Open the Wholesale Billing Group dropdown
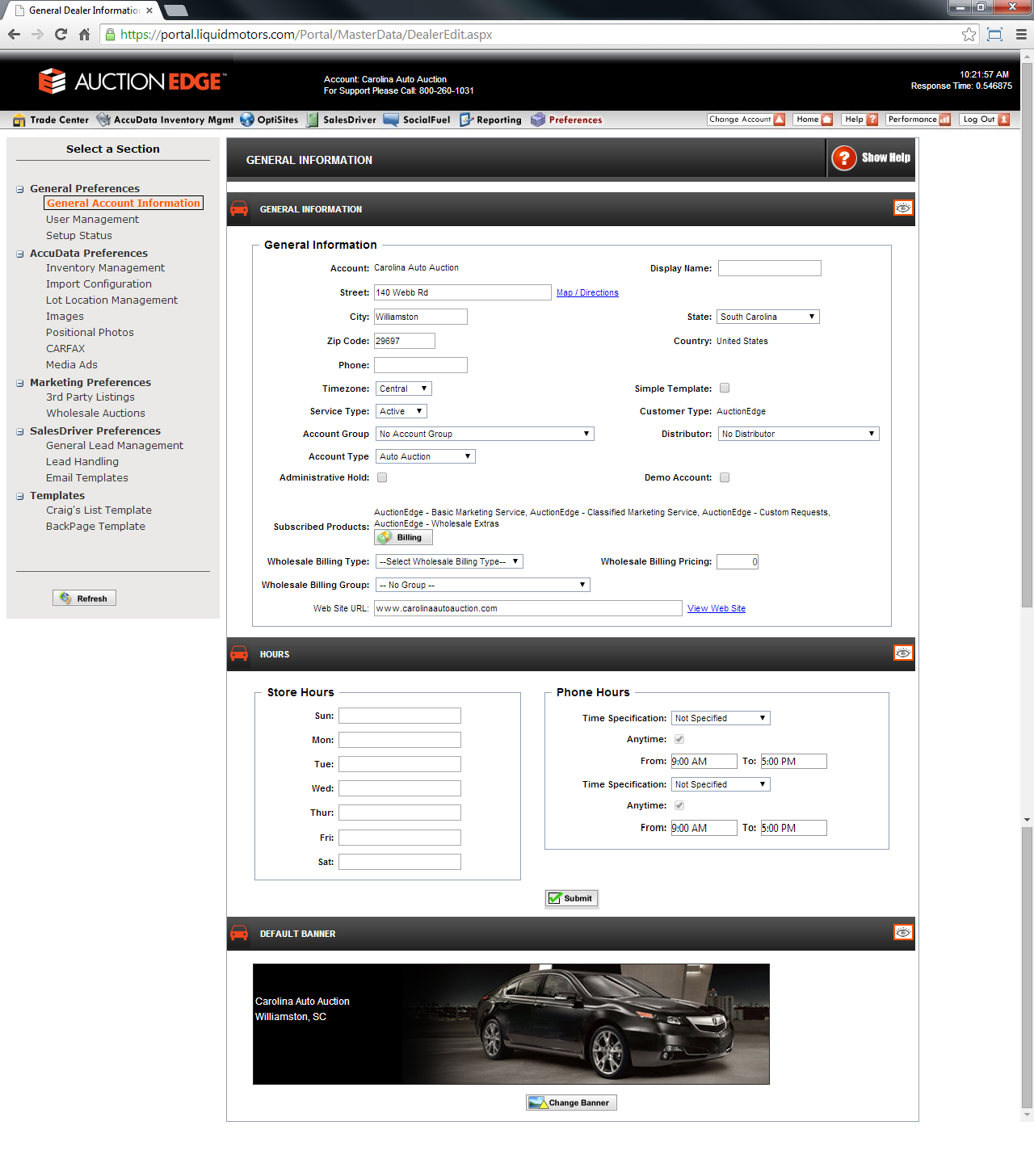This screenshot has height=1176, width=1034. click(483, 585)
